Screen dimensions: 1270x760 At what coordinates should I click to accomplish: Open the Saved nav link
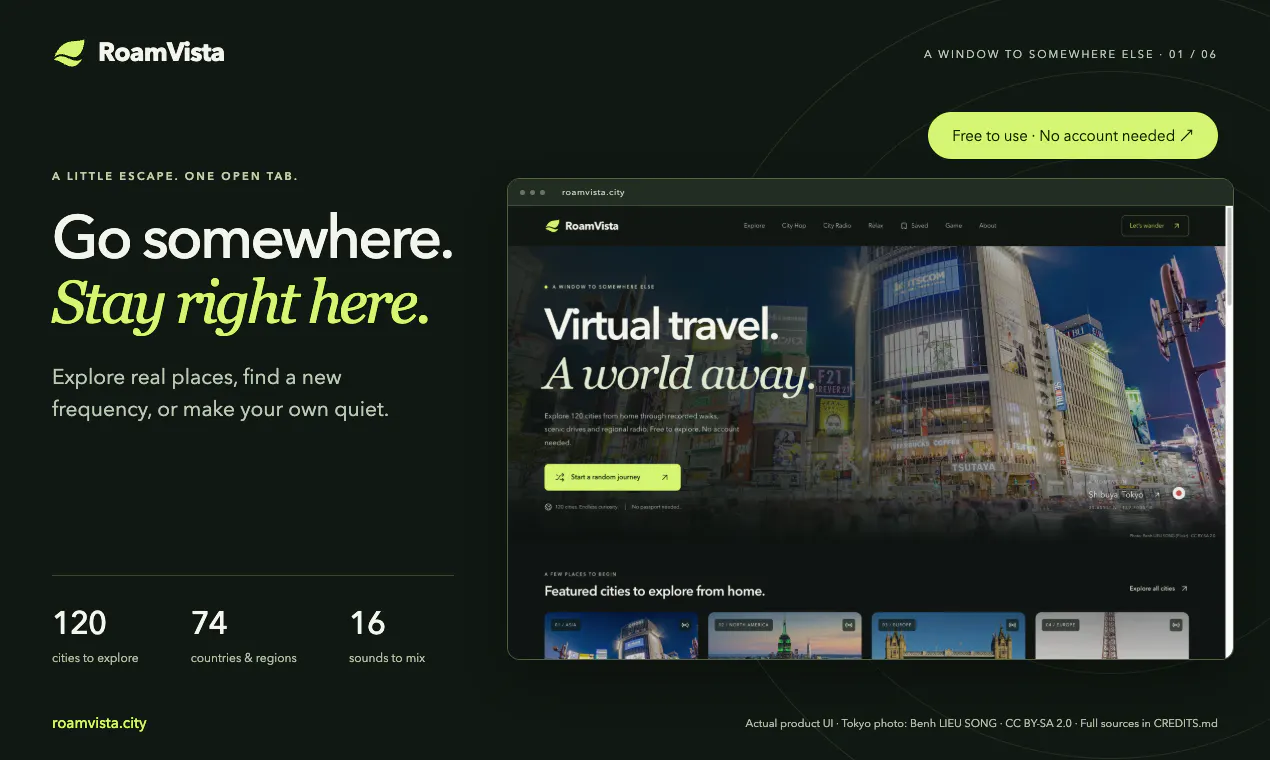point(914,226)
